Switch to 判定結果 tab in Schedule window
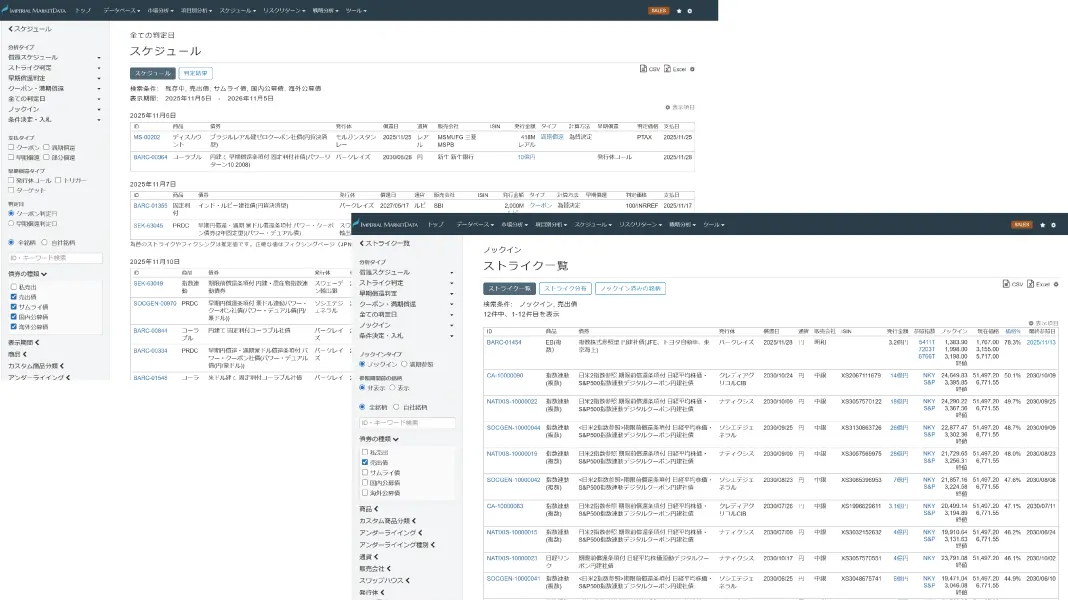The height and width of the screenshot is (600, 1068). tap(195, 74)
